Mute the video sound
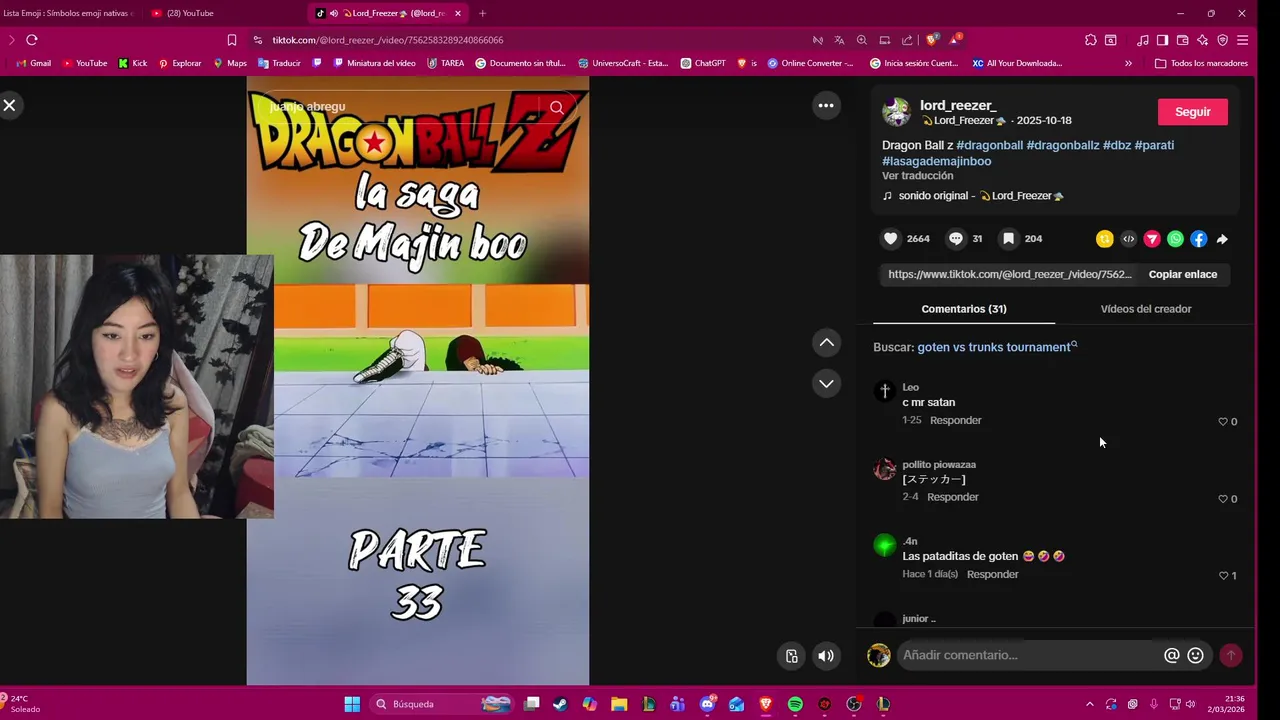 (x=825, y=656)
